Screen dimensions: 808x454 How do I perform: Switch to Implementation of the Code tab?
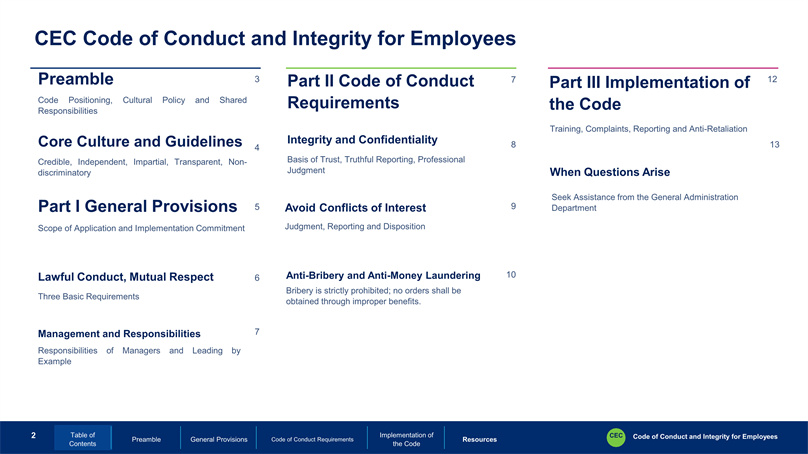coord(406,439)
